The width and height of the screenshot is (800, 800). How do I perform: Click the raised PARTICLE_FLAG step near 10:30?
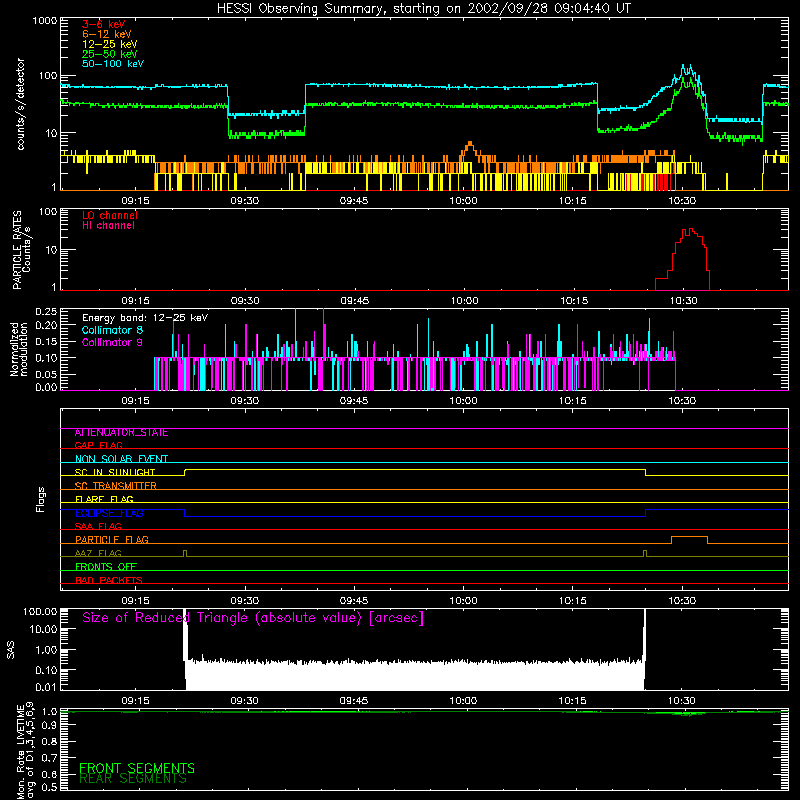click(689, 537)
